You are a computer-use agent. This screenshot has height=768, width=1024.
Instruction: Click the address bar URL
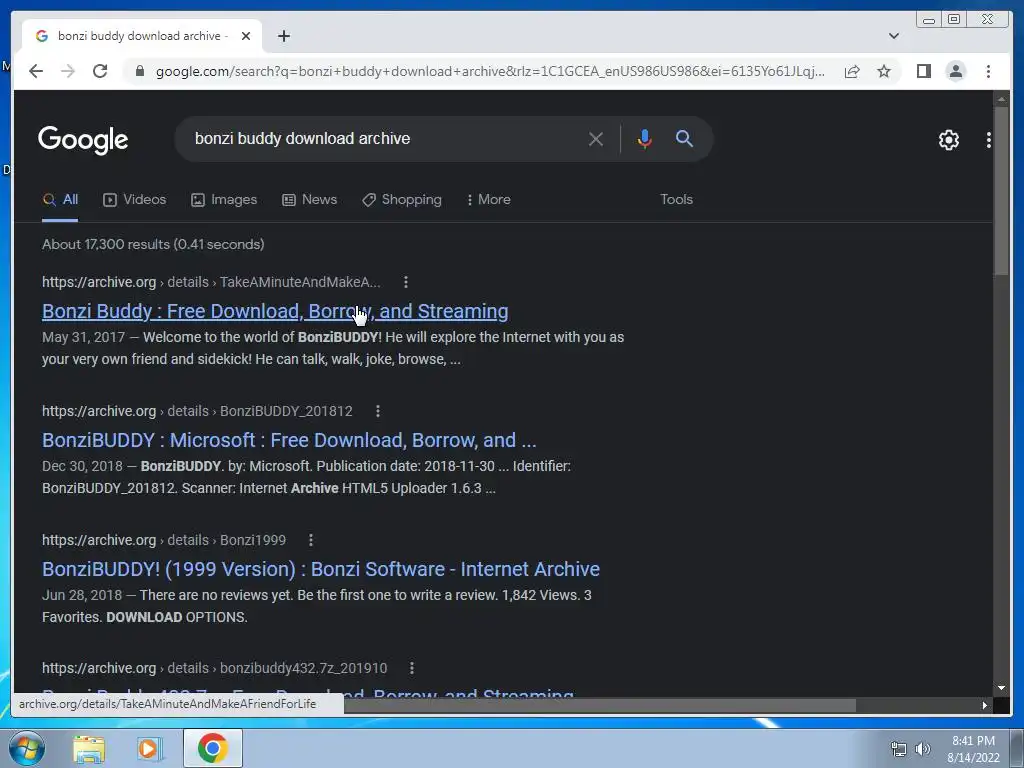tap(490, 71)
